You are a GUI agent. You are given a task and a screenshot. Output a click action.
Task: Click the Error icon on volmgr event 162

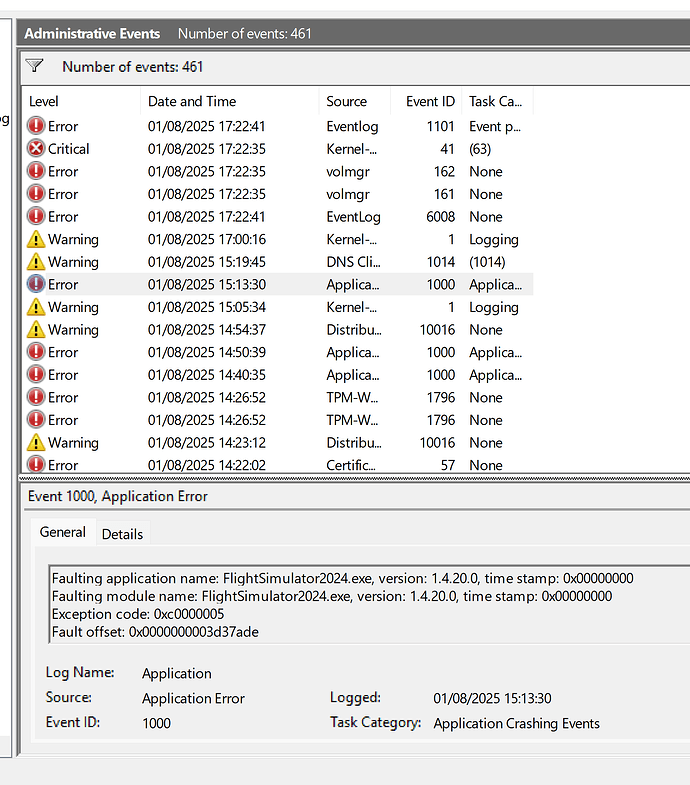(x=36, y=172)
